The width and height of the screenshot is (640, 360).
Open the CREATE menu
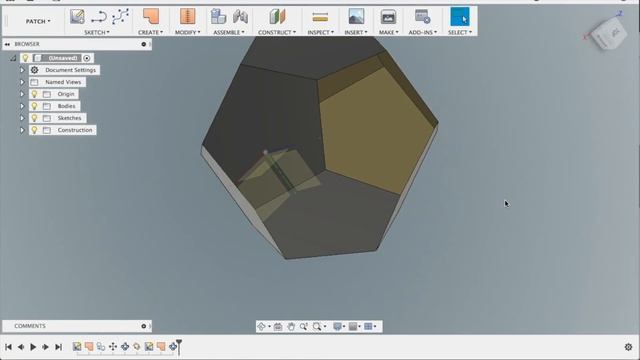coord(150,32)
